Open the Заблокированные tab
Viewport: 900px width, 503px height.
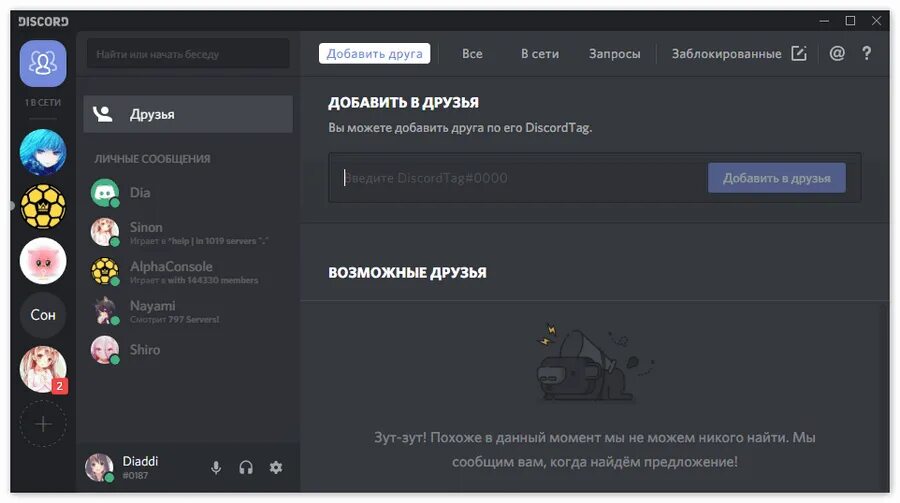tap(726, 53)
